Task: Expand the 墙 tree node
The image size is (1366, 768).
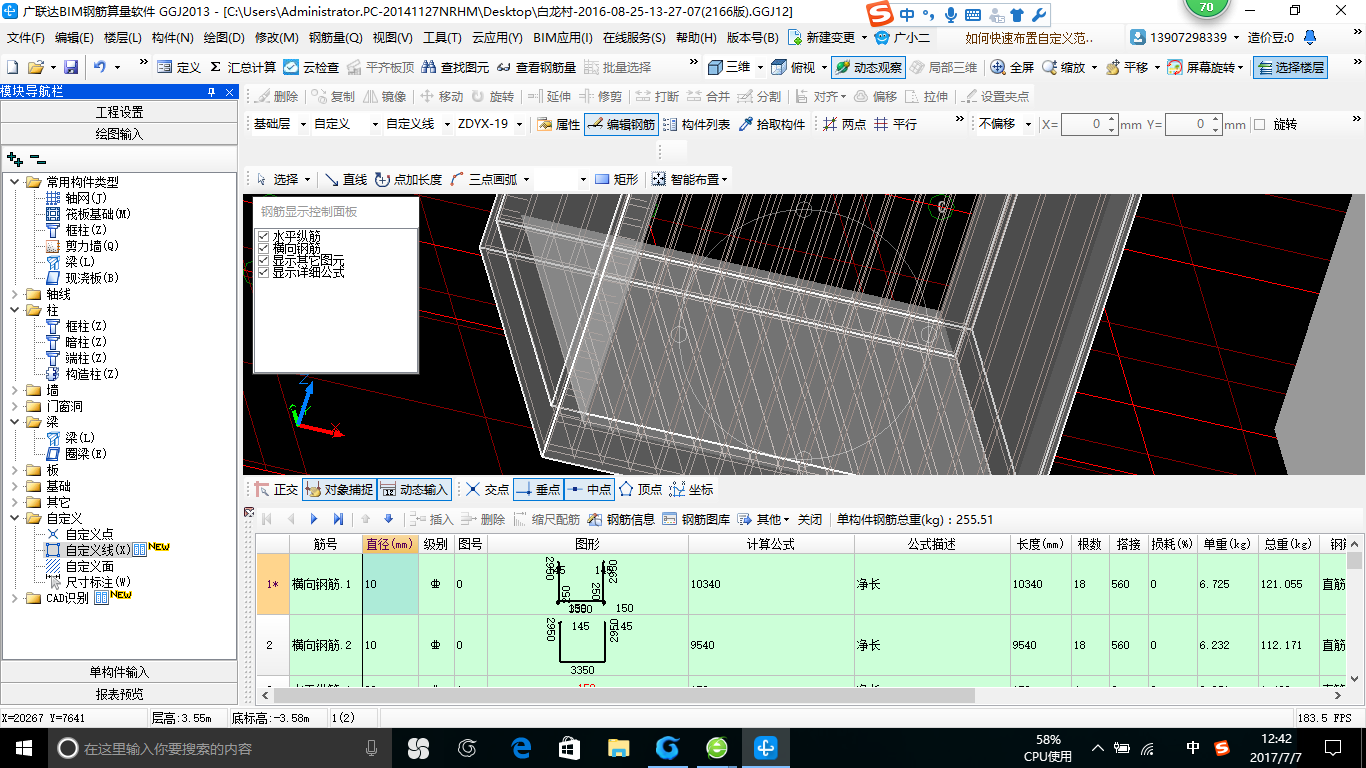Action: (15, 390)
